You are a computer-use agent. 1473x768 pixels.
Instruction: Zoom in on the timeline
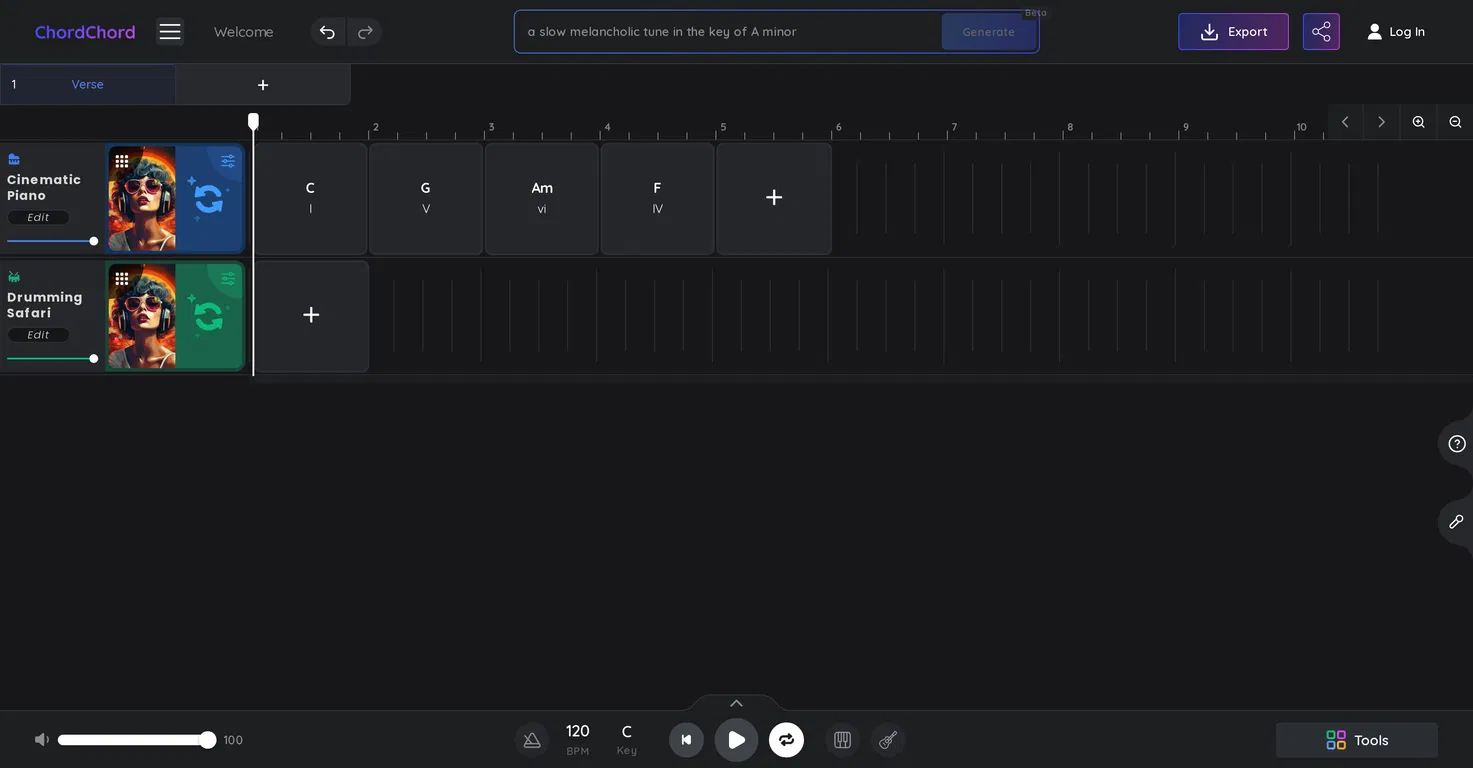pos(1418,122)
